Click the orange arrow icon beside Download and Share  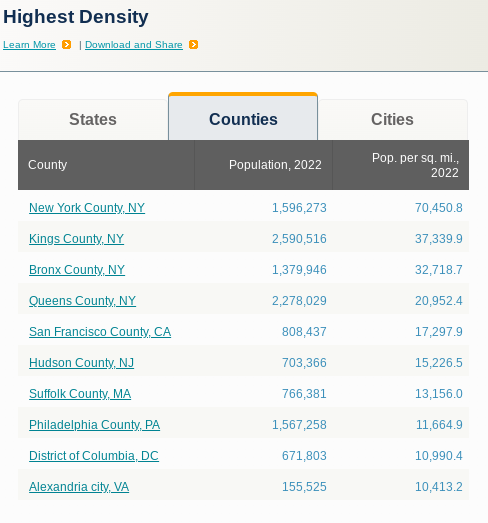(193, 45)
